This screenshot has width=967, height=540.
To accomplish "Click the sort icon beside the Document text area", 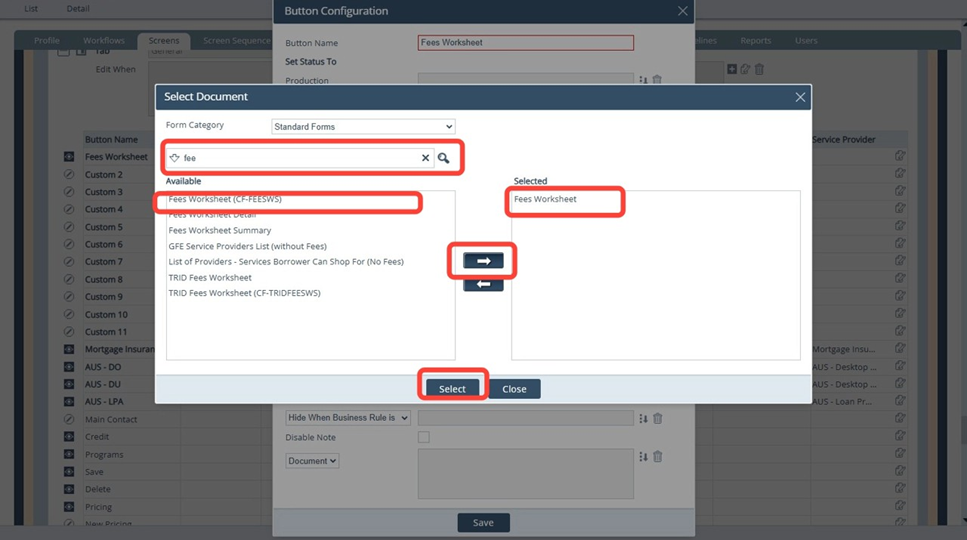I will coord(643,457).
